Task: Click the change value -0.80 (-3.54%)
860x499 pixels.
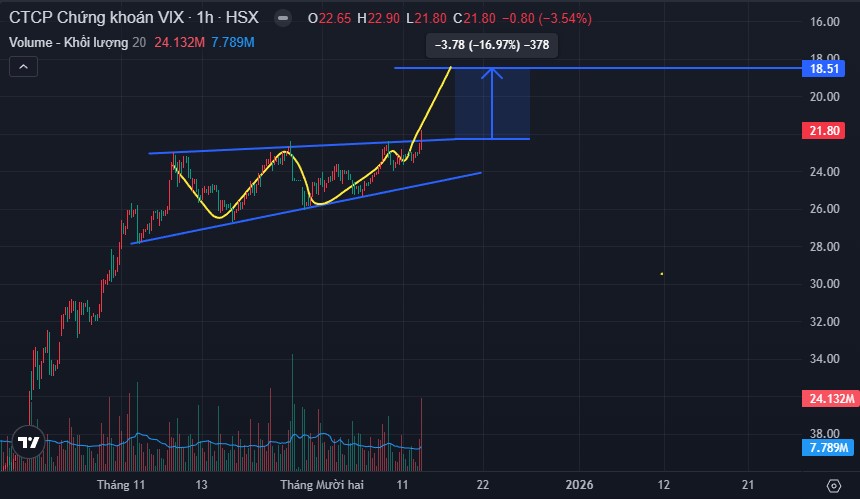Action: pyautogui.click(x=547, y=18)
